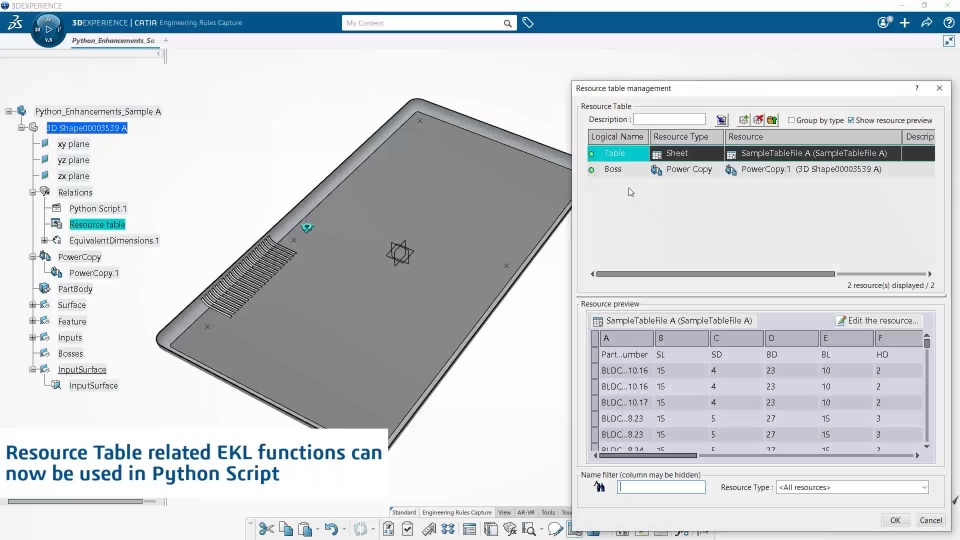Click the remove resource icon with red X
This screenshot has height=540, width=960.
click(758, 120)
